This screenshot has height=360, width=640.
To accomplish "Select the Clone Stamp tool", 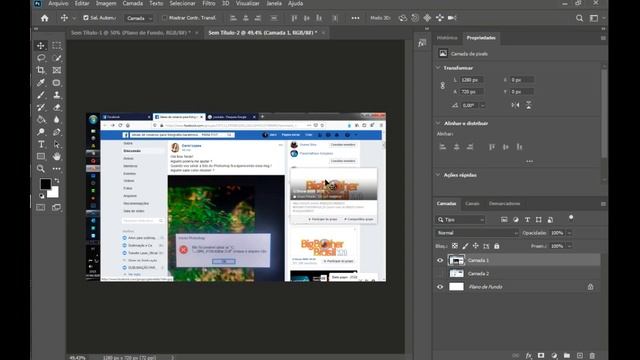I will [x=57, y=95].
